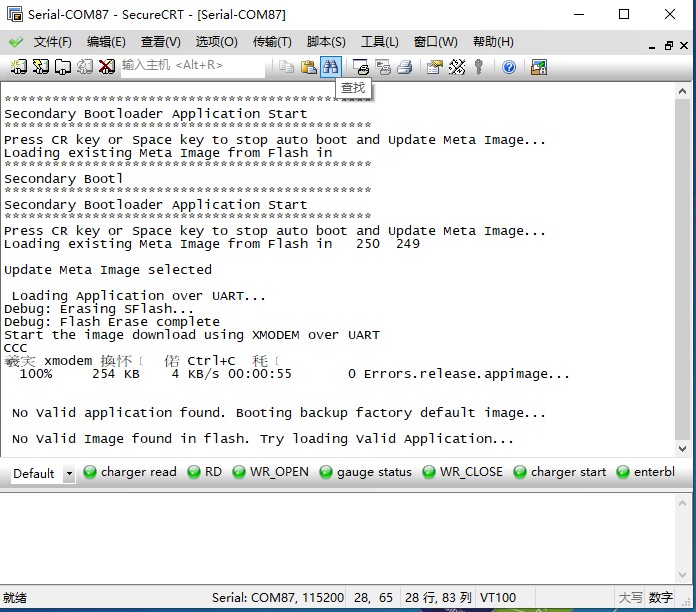Click the Quick Connect toolbar icon

(x=41, y=67)
